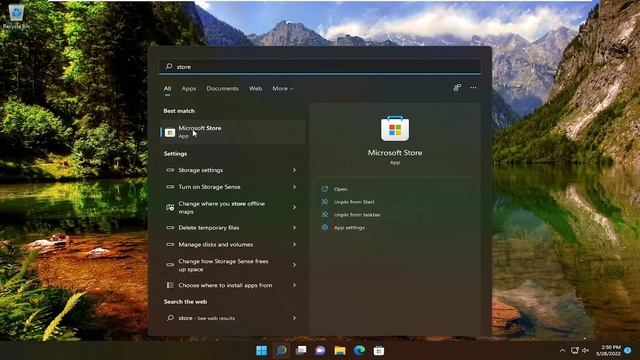Switch to the Web tab
Screen dimensions: 640x360
[256, 89]
